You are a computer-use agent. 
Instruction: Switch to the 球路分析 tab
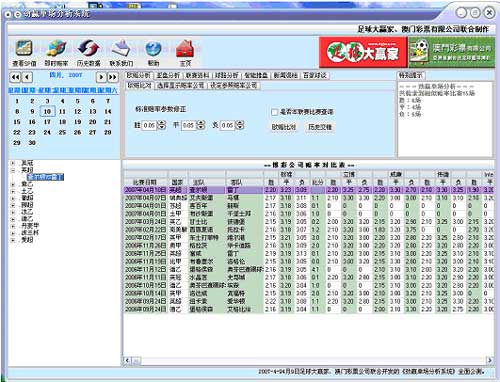[226, 75]
